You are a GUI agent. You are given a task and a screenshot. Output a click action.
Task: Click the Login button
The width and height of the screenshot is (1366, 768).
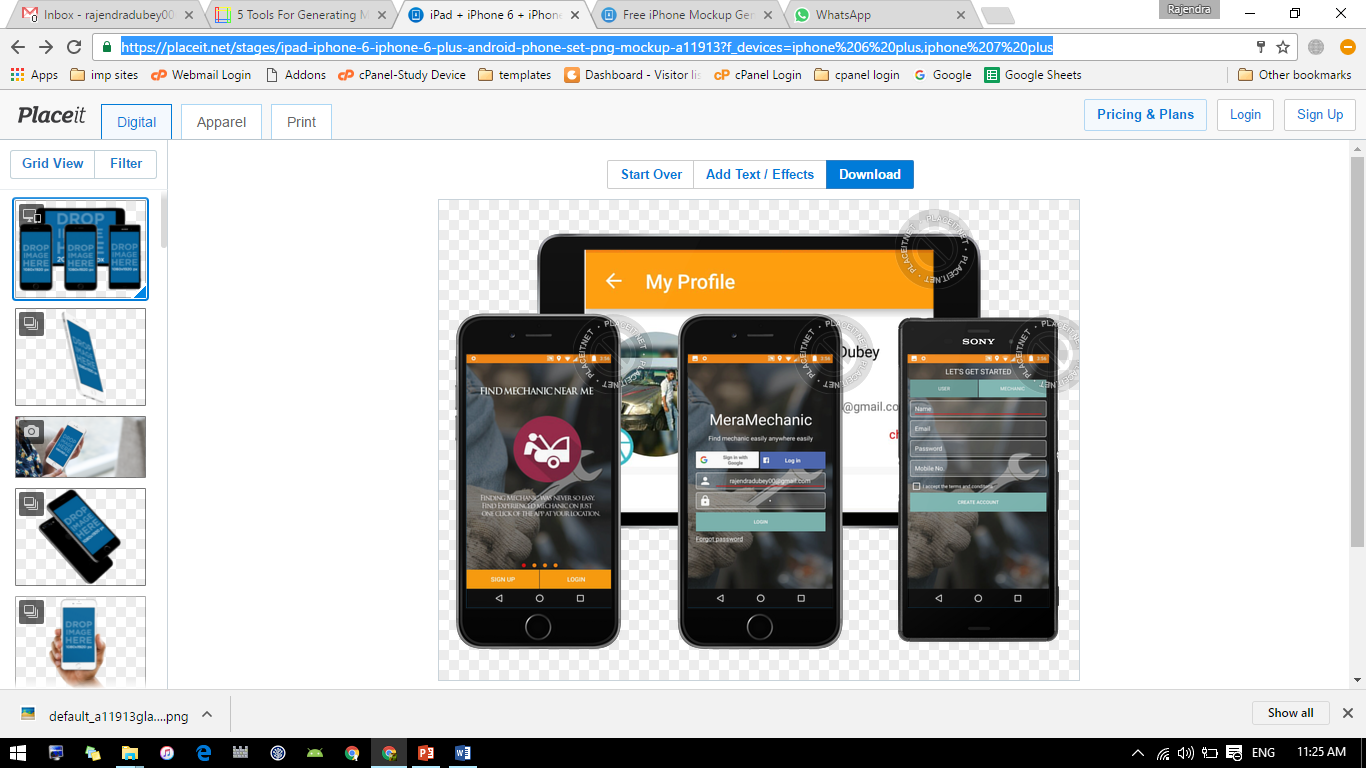[1245, 114]
